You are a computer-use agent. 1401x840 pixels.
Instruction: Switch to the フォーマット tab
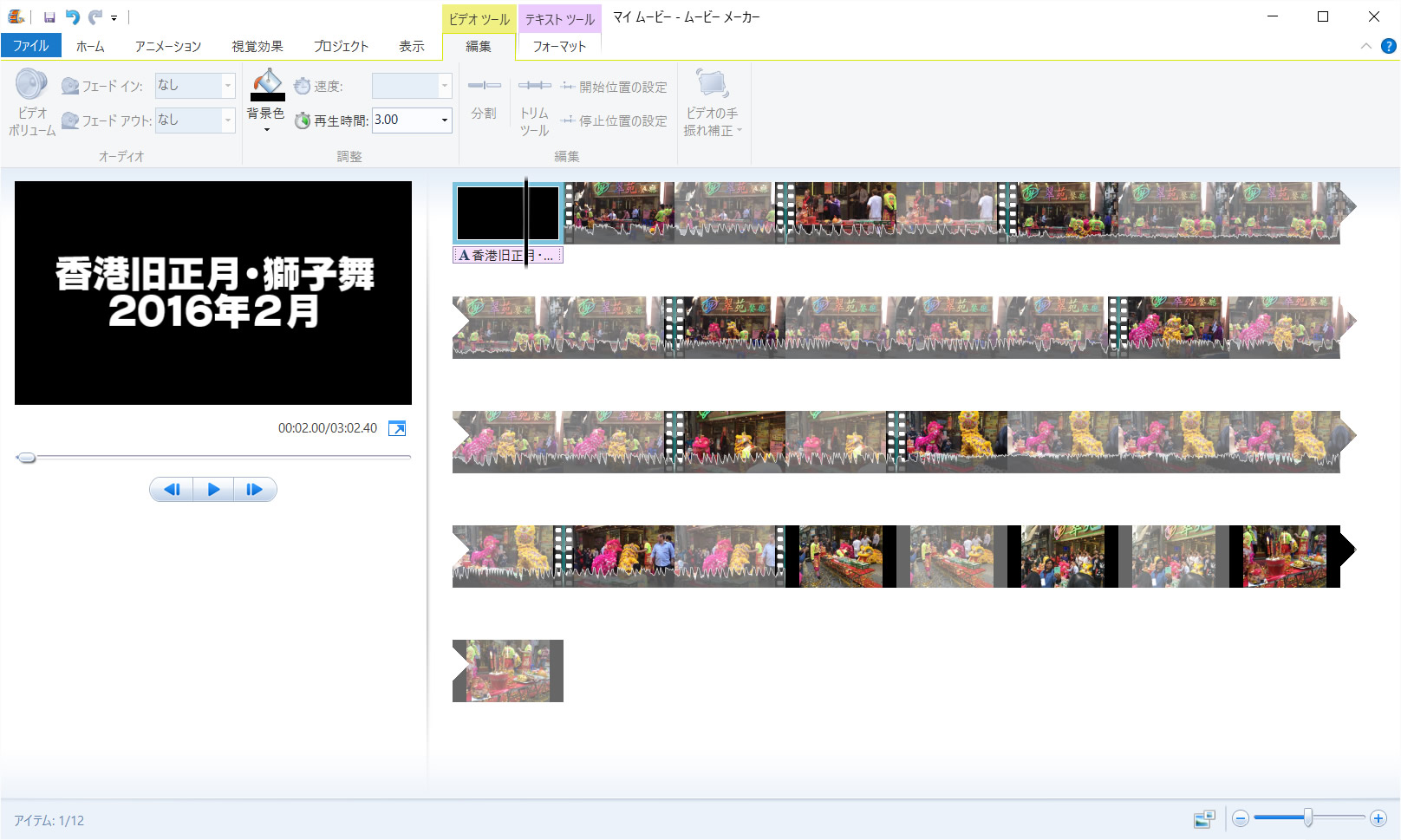click(559, 47)
